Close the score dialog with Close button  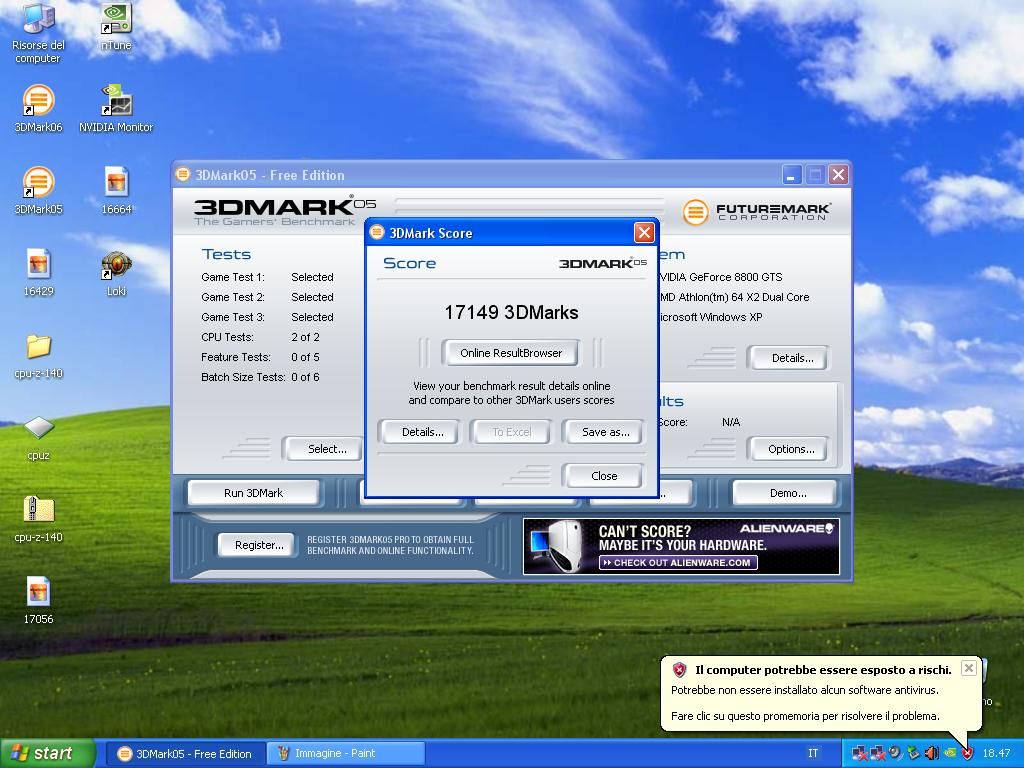click(x=603, y=476)
